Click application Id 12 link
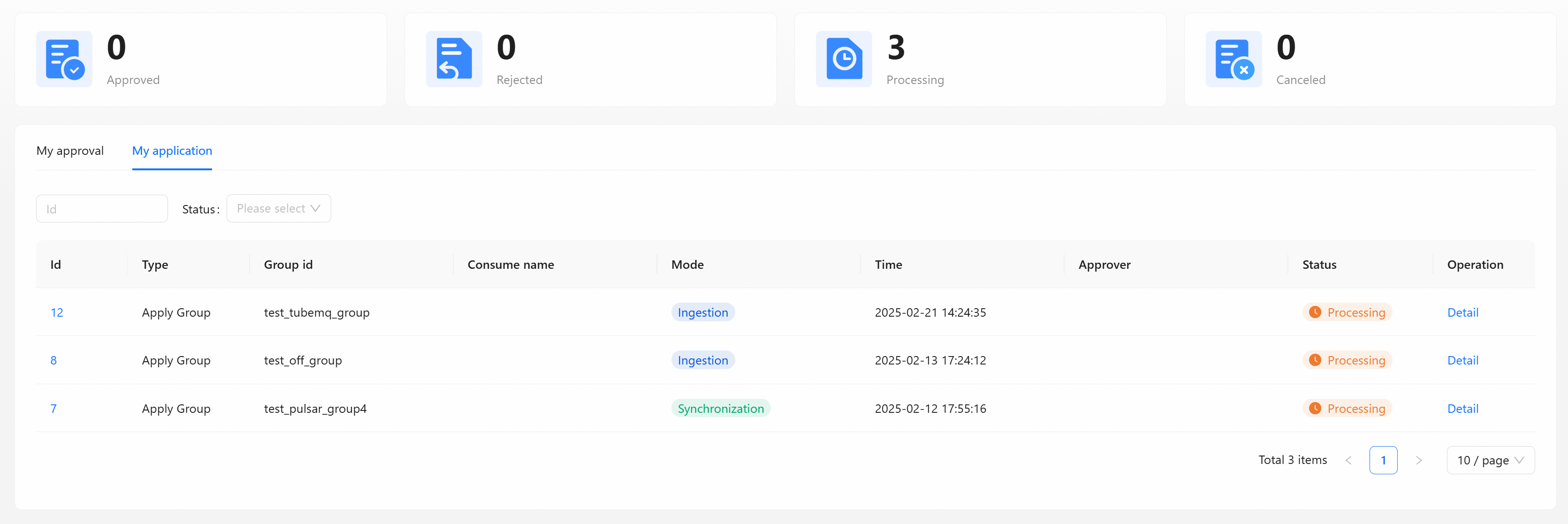The image size is (1568, 524). point(57,312)
